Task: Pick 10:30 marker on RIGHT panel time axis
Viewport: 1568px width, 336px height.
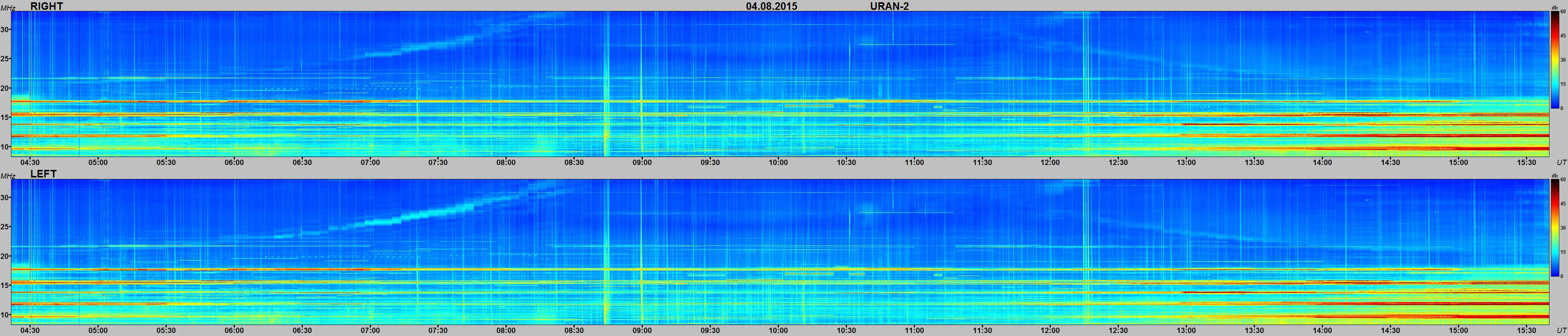Action: [x=846, y=163]
